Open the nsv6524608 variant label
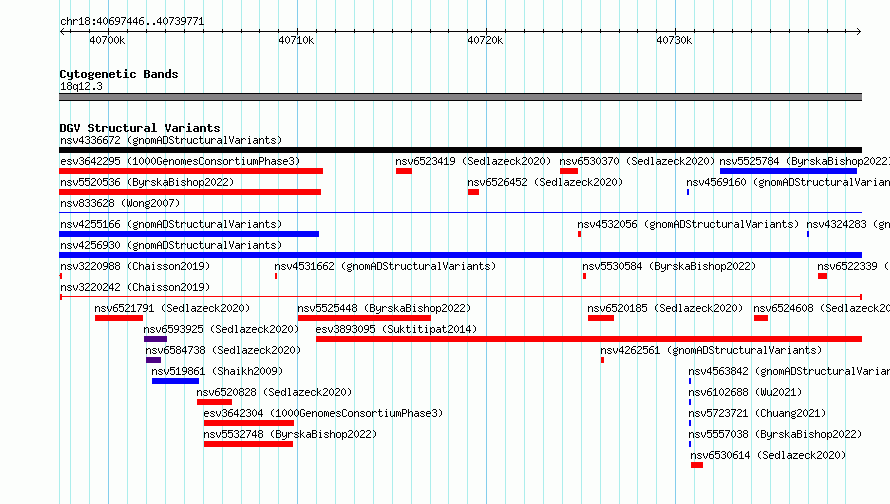Viewport: 890px width, 504px height. coord(821,308)
